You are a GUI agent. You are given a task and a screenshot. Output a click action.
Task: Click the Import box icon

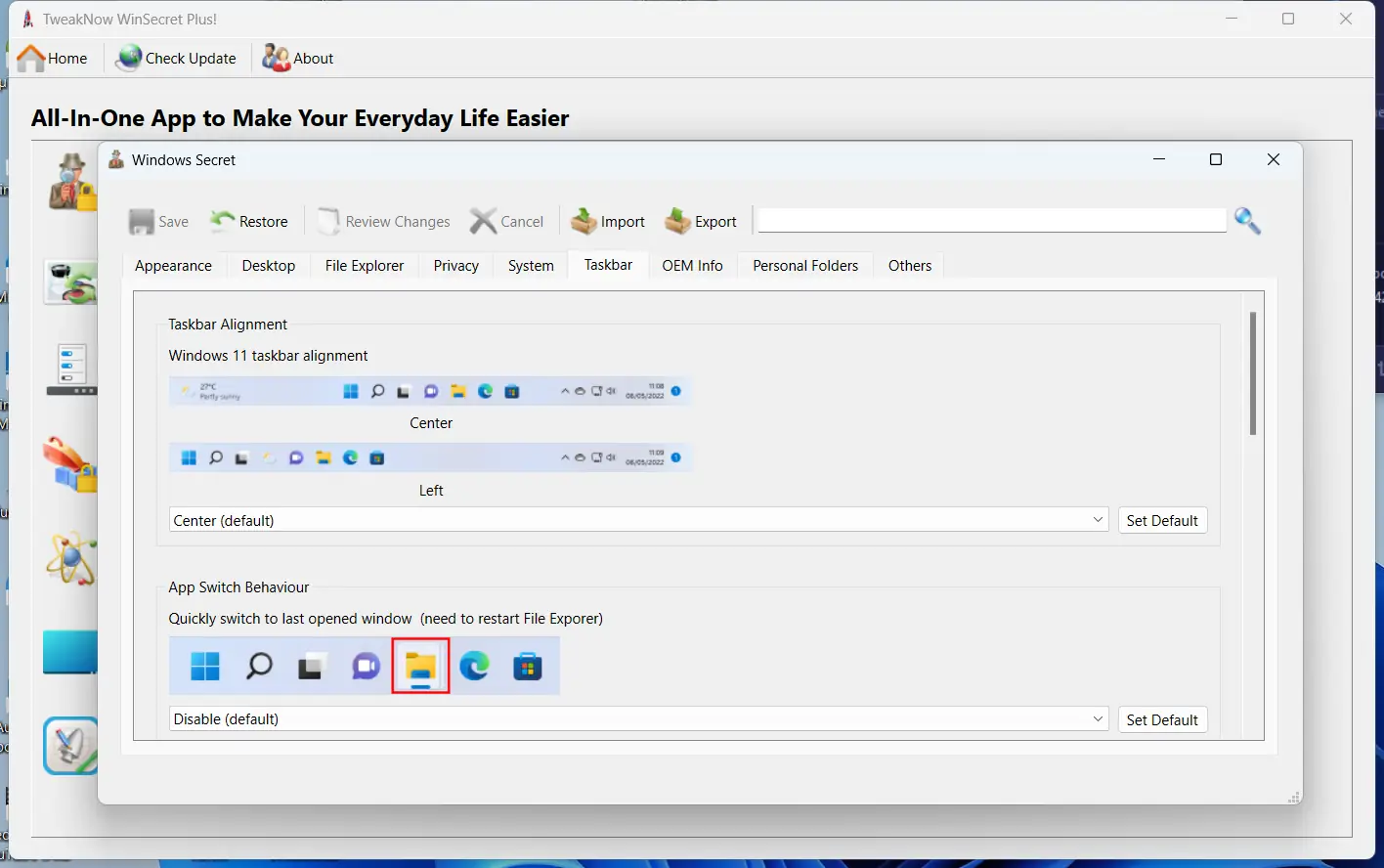tap(584, 221)
